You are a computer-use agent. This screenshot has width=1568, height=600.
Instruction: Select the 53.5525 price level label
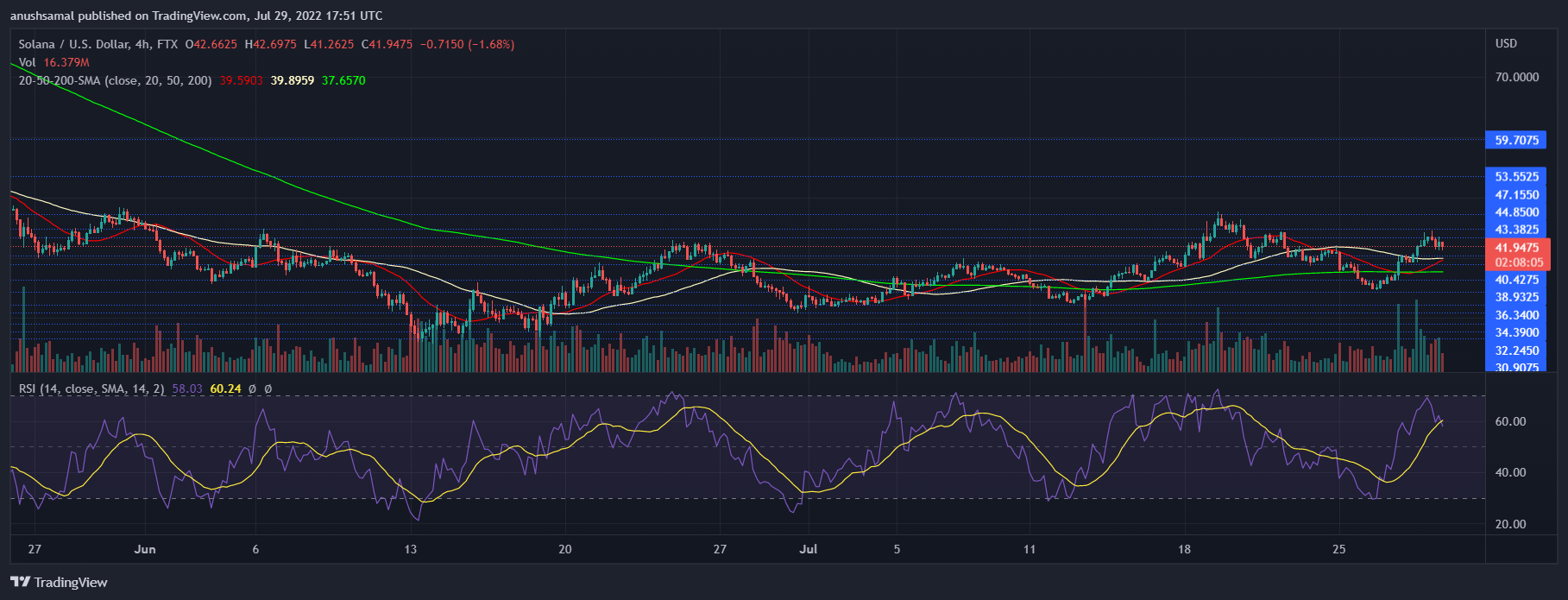click(1516, 177)
